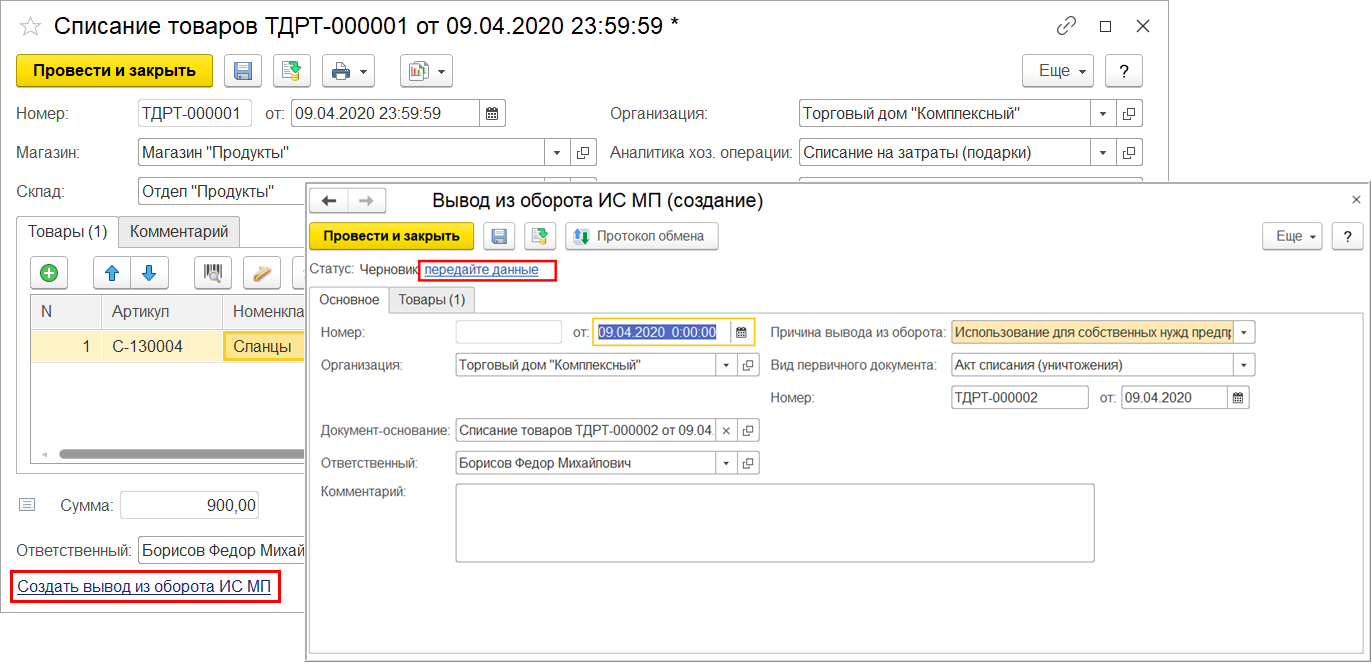Viewport: 1372px width, 664px height.
Task: Open reports icon menu in Списание товаров toolbar
Action: [427, 71]
